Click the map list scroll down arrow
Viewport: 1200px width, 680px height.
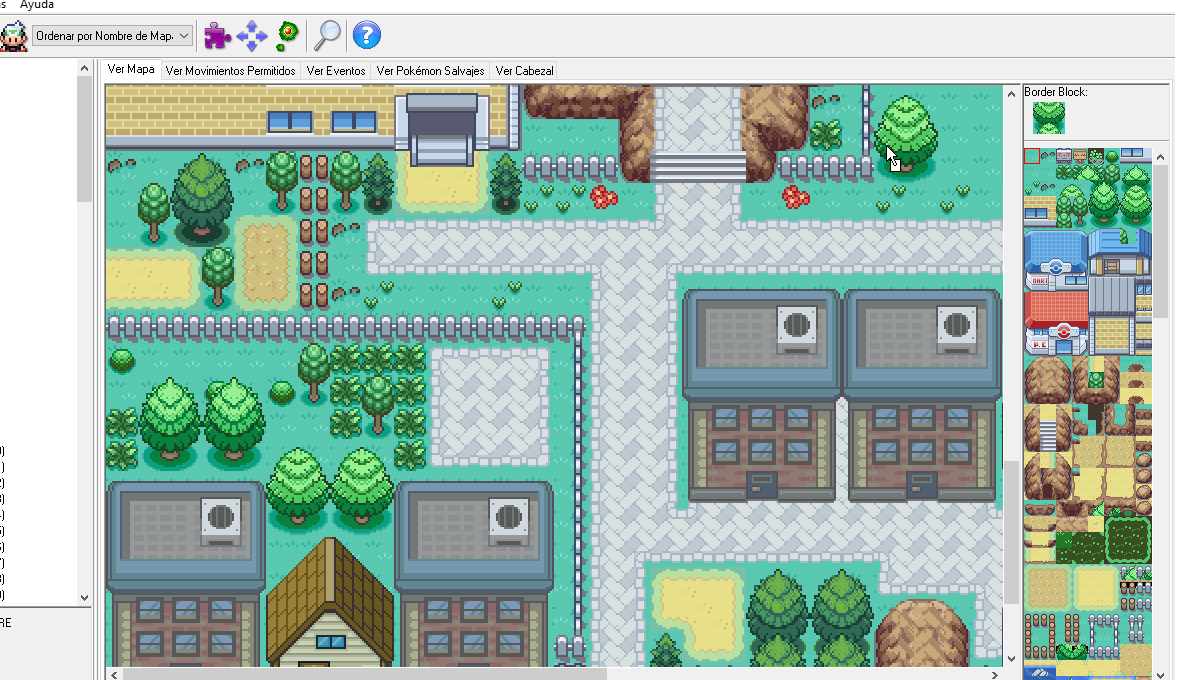[x=84, y=597]
